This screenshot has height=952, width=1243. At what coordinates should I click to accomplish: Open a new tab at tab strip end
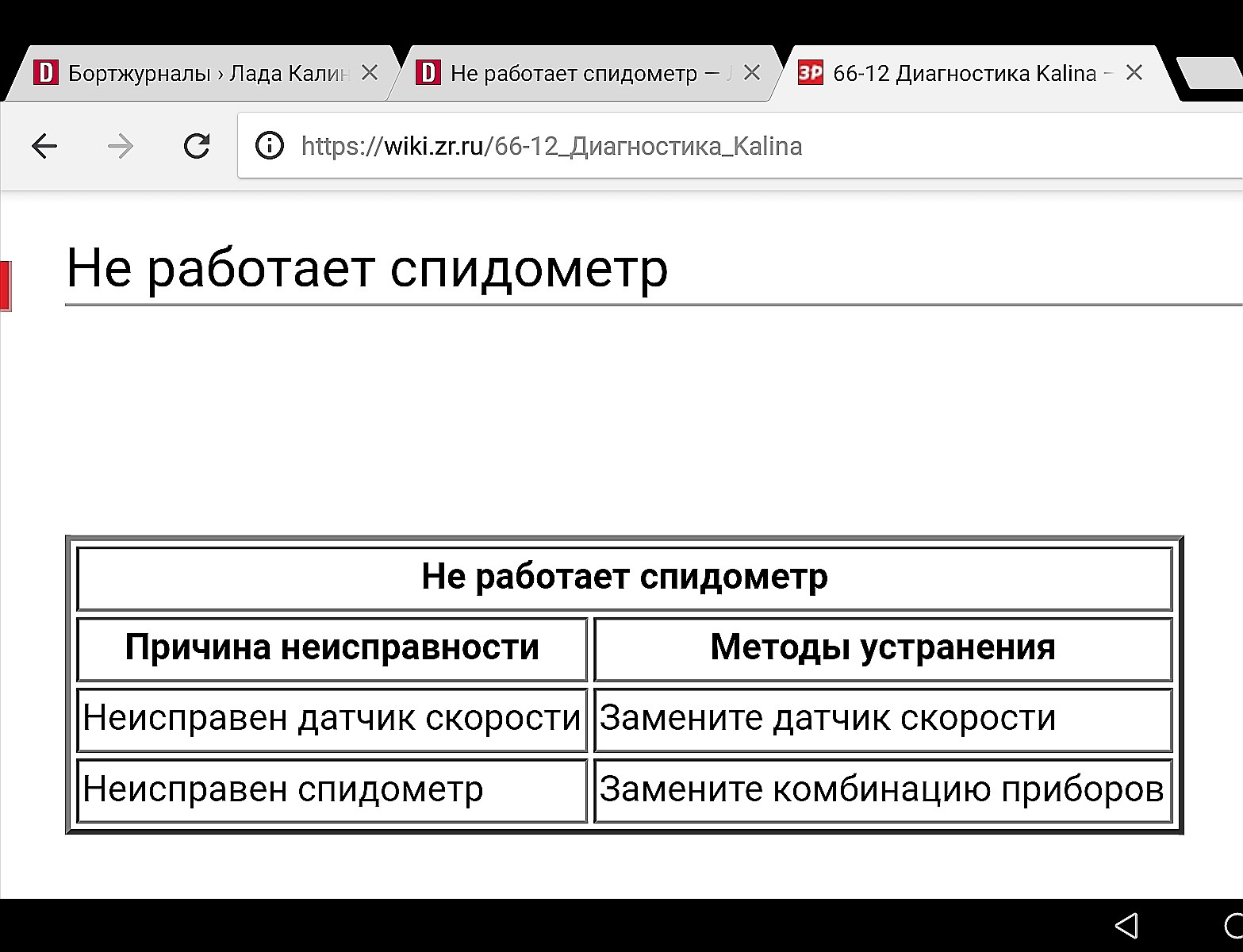[1210, 74]
